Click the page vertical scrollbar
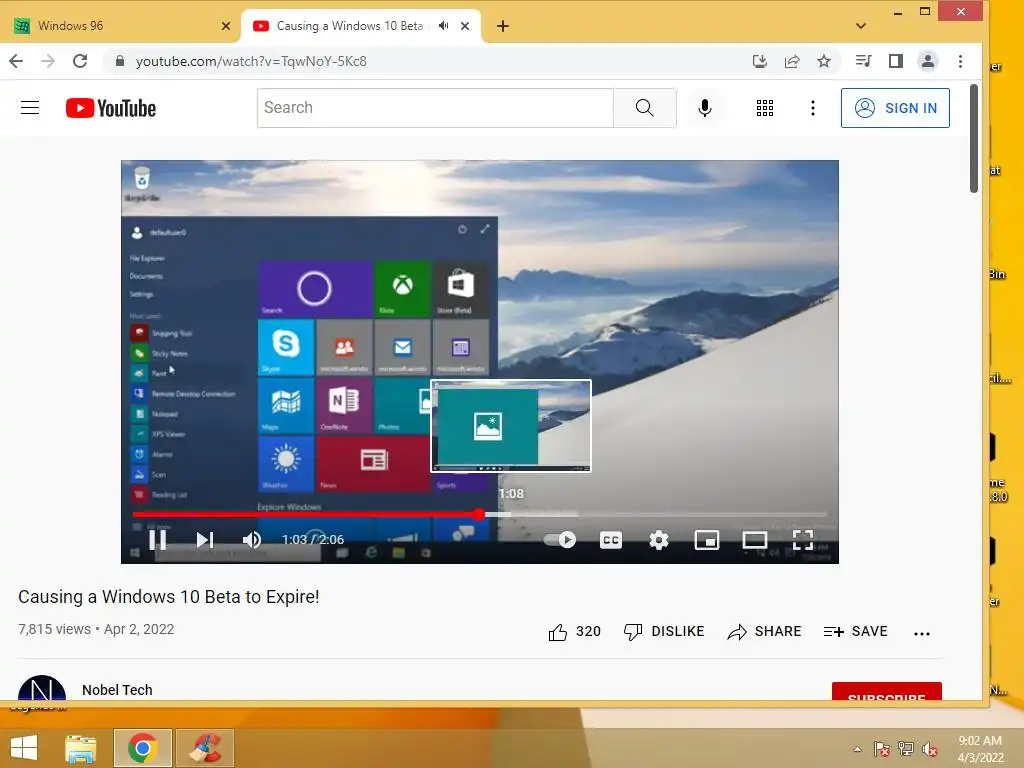 pyautogui.click(x=974, y=138)
